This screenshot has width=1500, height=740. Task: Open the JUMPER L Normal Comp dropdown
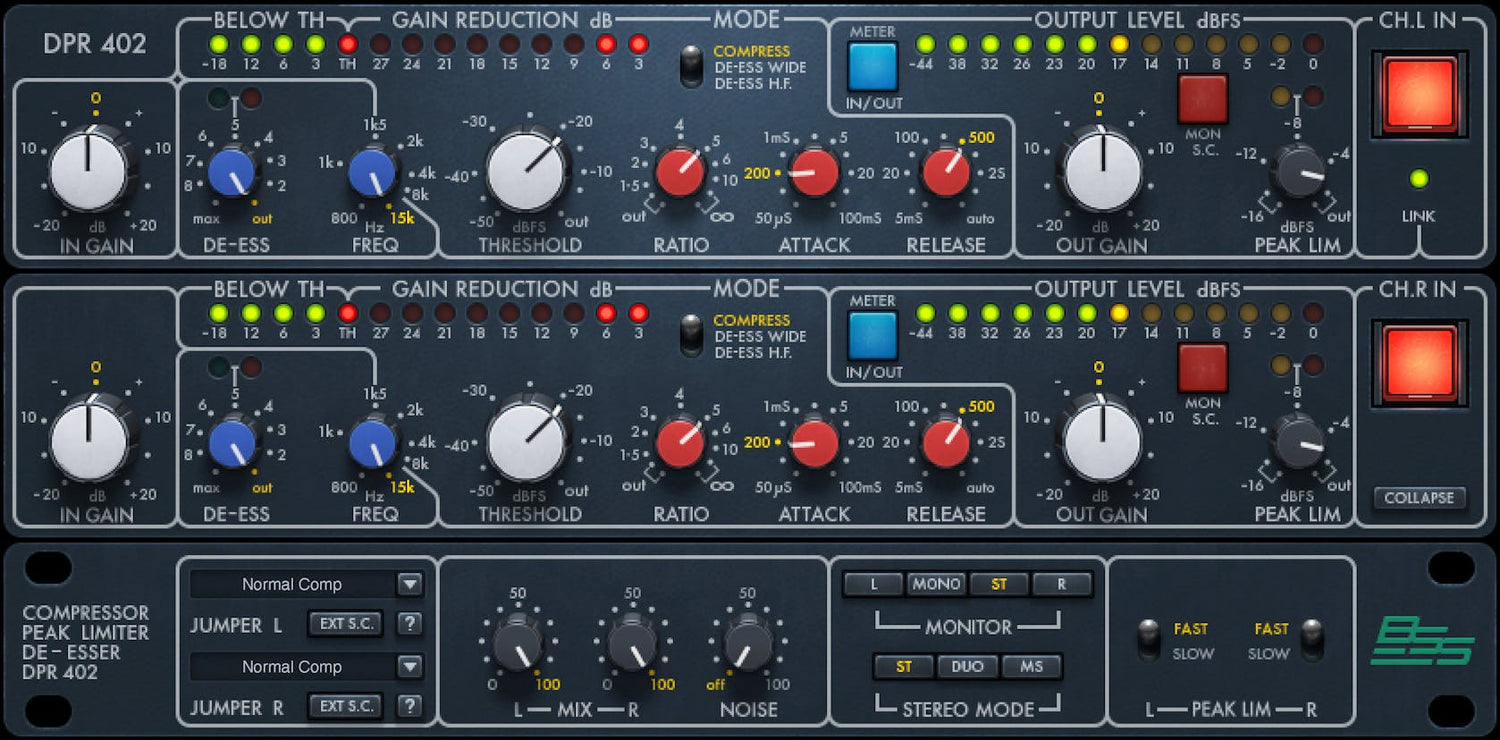point(409,585)
